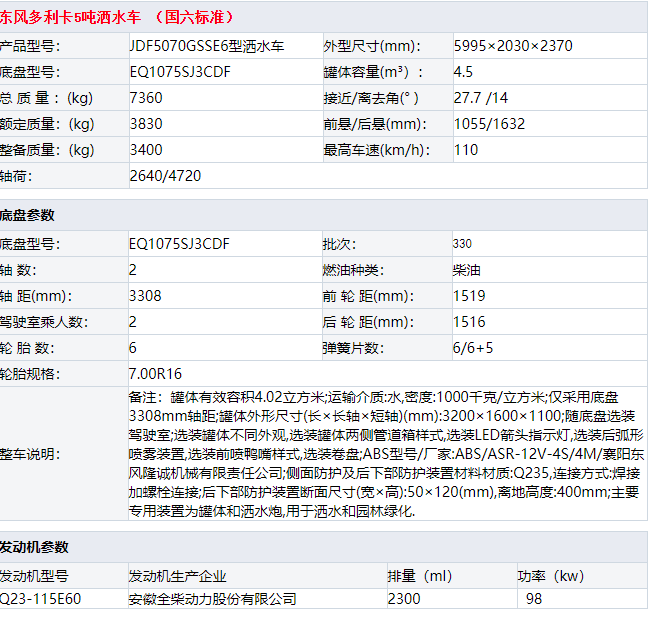Select curb weight value 3400
This screenshot has height=619, width=651.
click(x=146, y=150)
